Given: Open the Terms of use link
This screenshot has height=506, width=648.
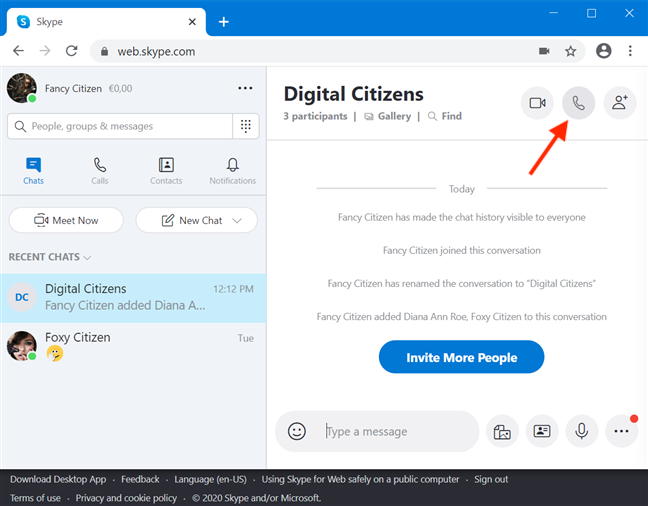Looking at the screenshot, I should click(36, 498).
